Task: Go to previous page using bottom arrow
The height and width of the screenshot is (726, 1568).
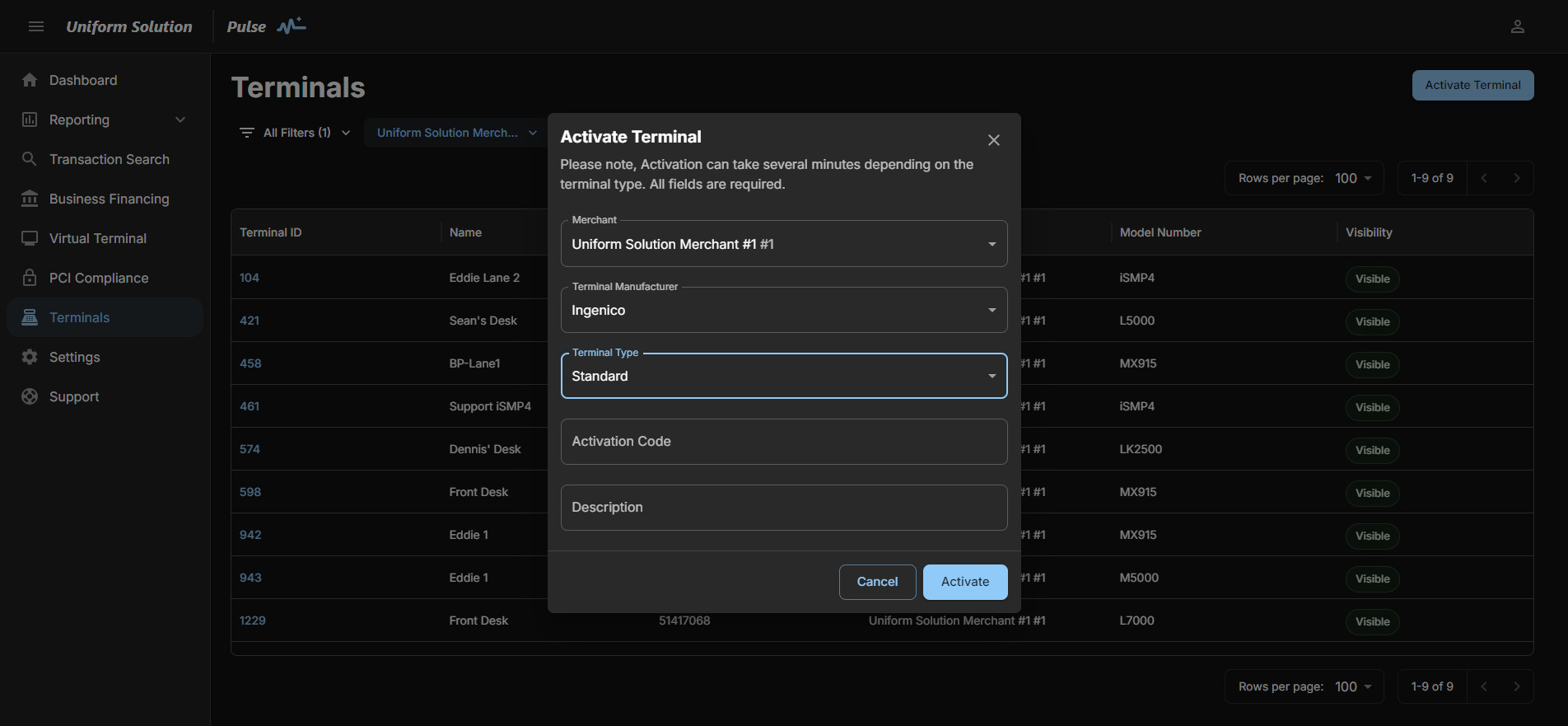Action: point(1484,686)
